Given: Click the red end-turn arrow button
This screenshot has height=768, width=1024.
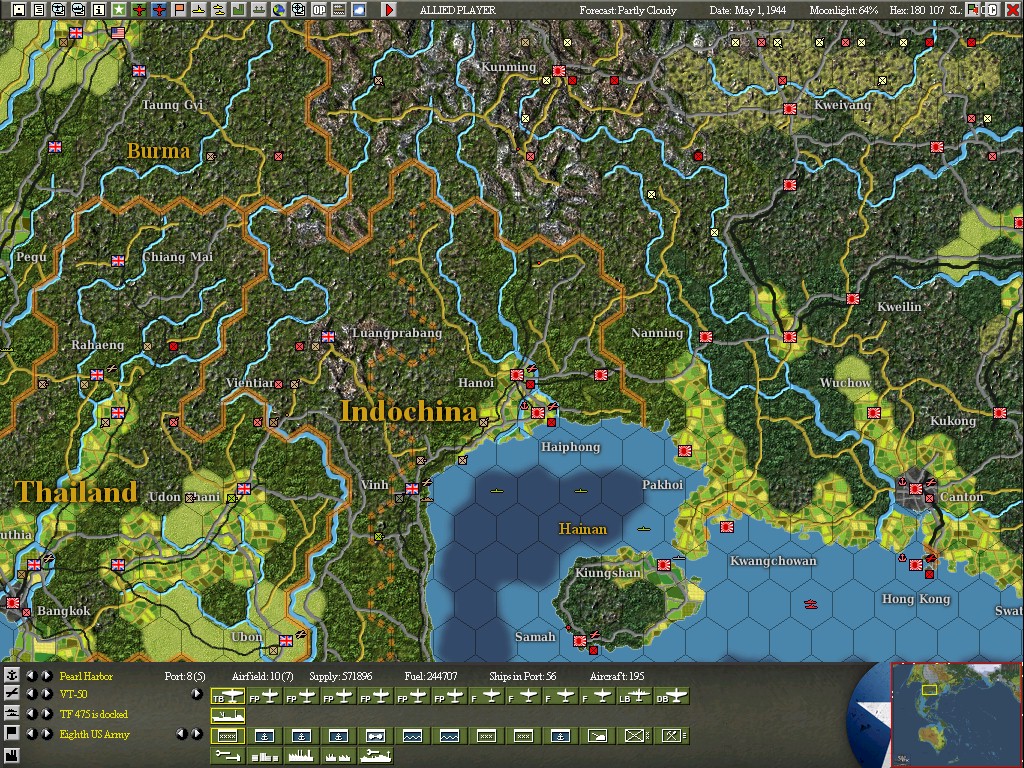Looking at the screenshot, I should tap(389, 9).
